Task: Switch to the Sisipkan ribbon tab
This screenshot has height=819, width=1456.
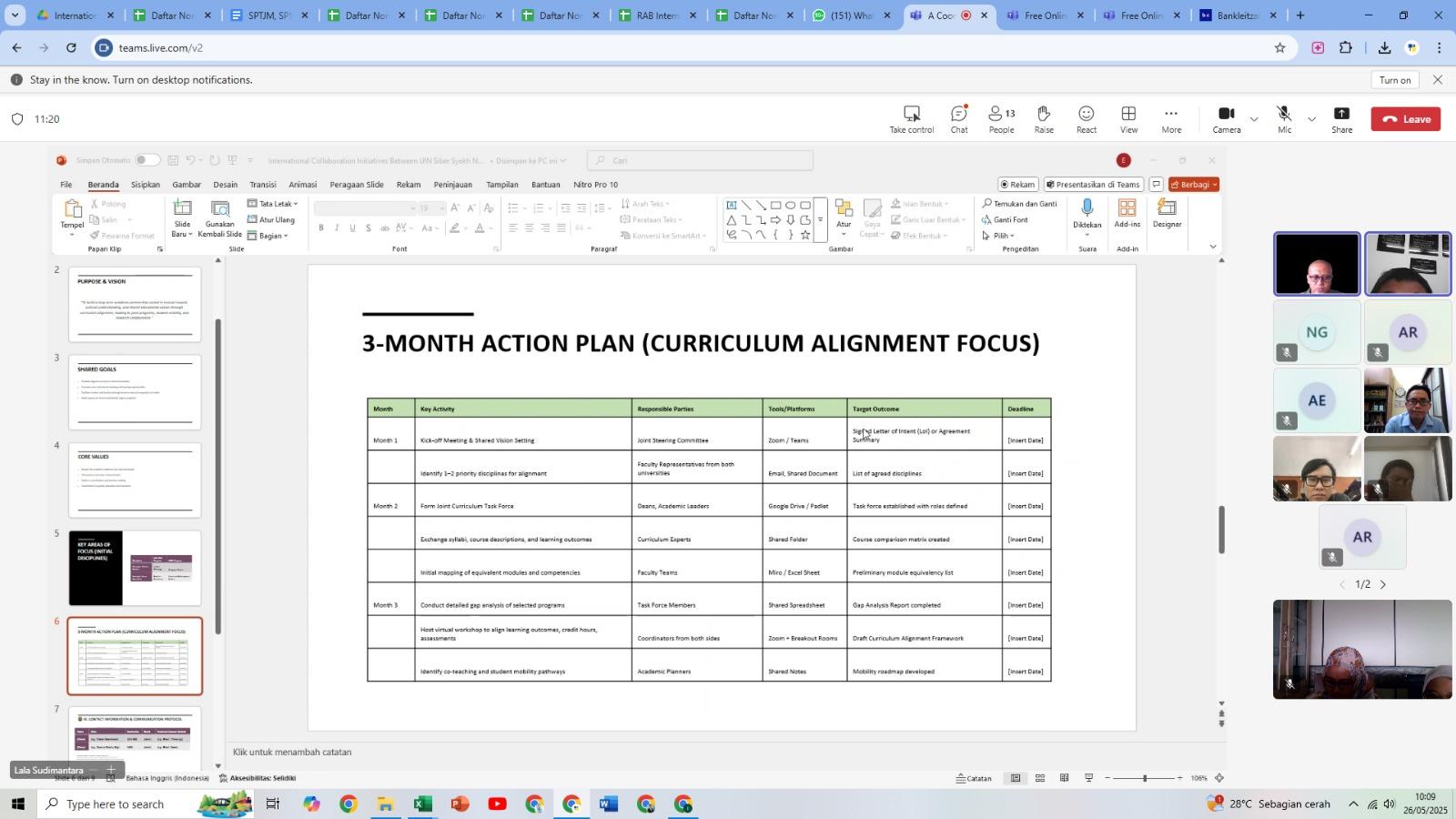Action: tap(145, 185)
